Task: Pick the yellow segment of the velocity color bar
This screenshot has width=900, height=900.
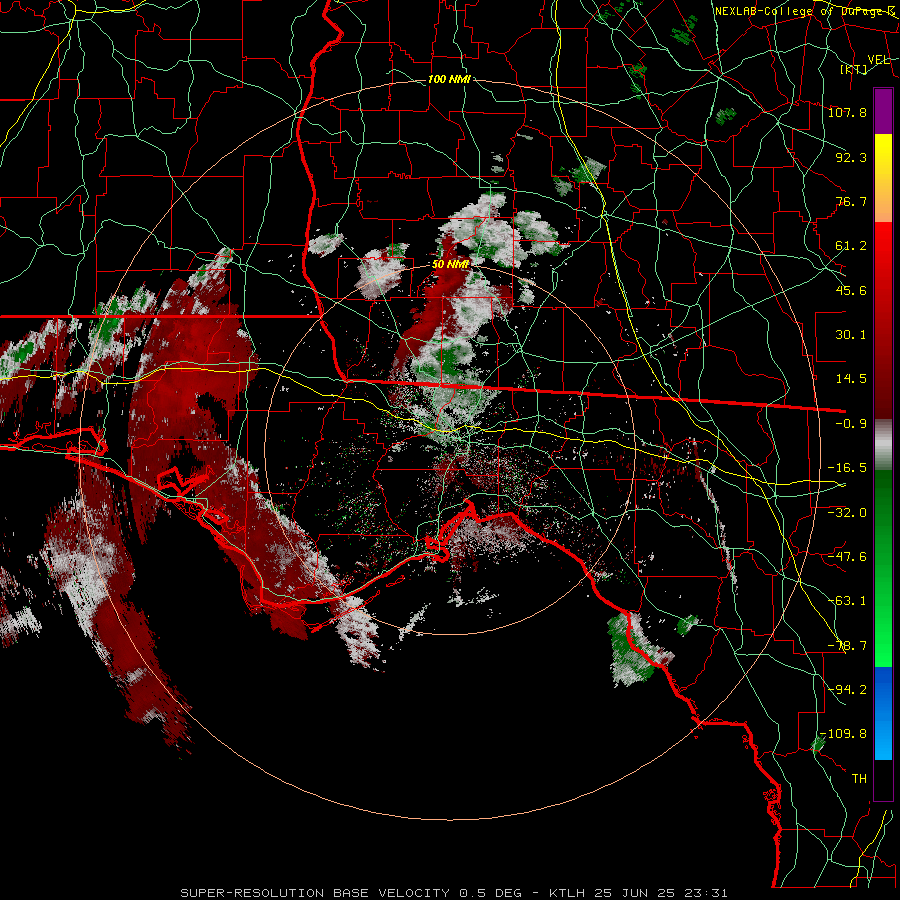Action: pyautogui.click(x=883, y=155)
